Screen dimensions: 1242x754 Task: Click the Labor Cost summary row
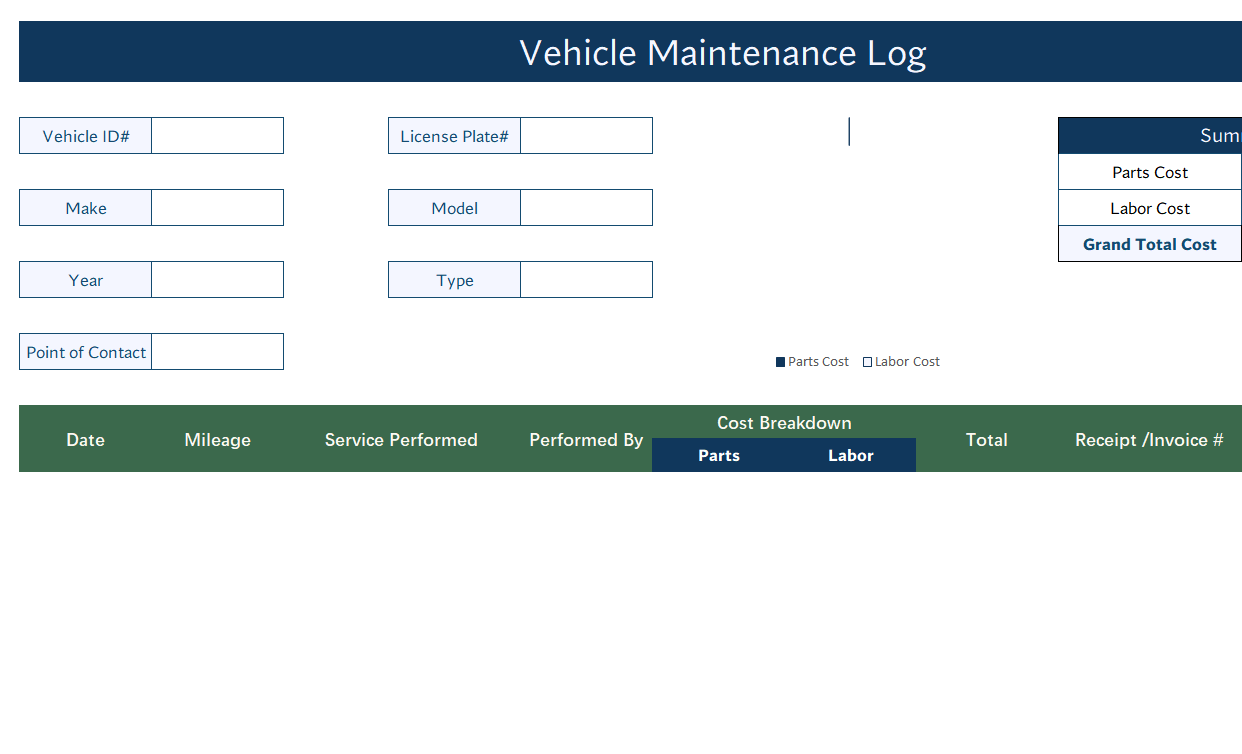click(x=1150, y=208)
